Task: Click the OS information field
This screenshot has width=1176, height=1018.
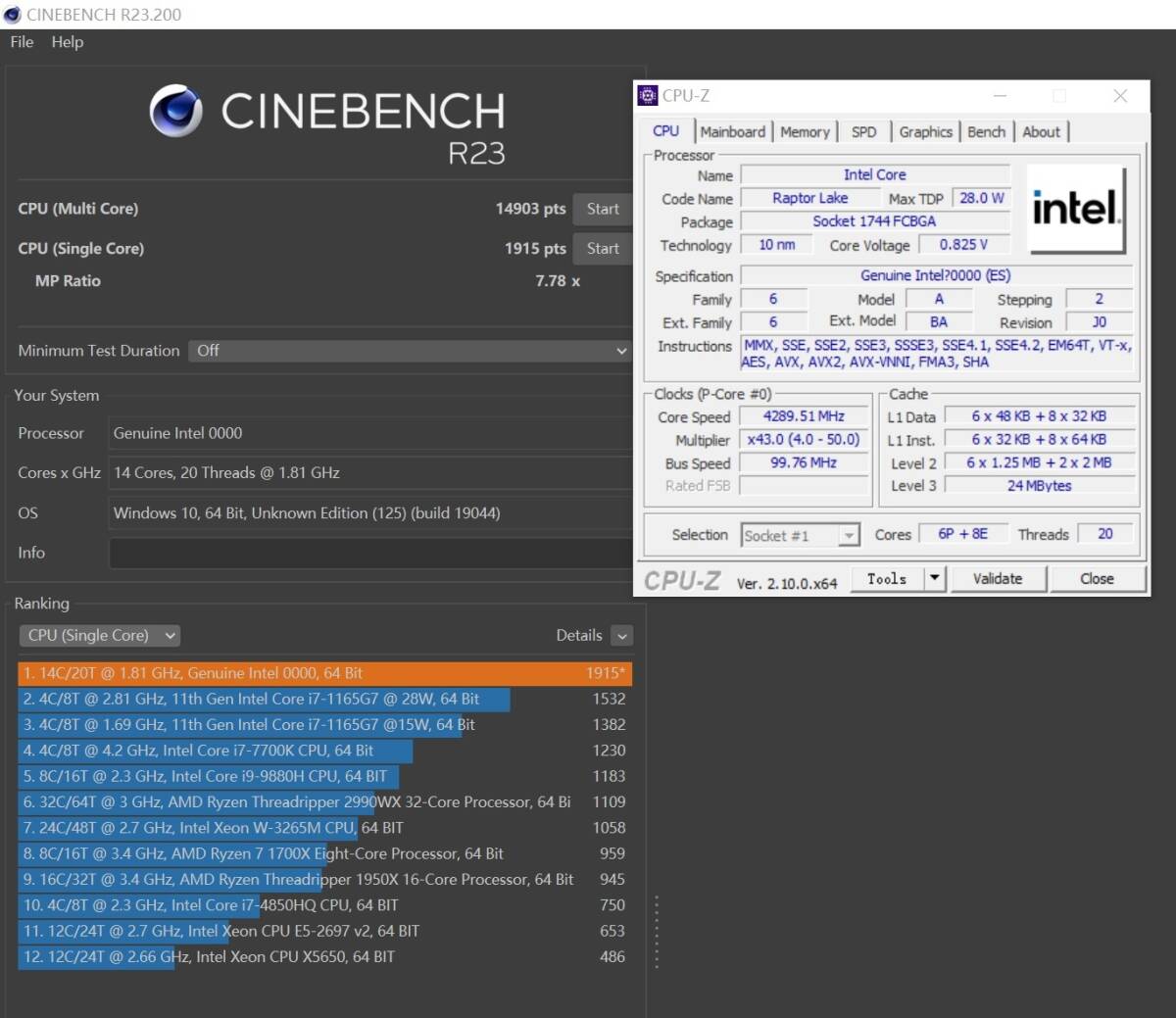Action: point(369,512)
